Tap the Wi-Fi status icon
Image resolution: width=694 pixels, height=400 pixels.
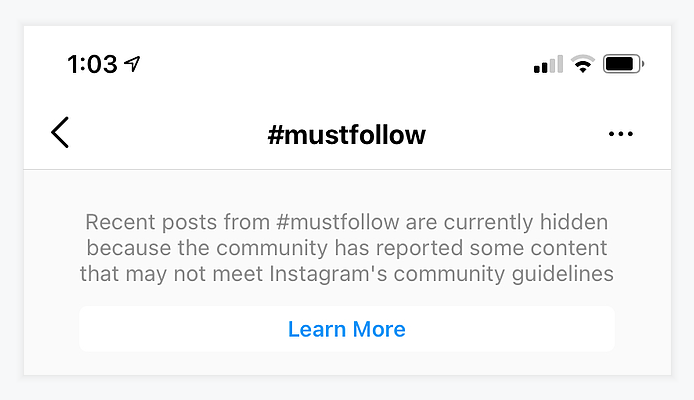[582, 64]
